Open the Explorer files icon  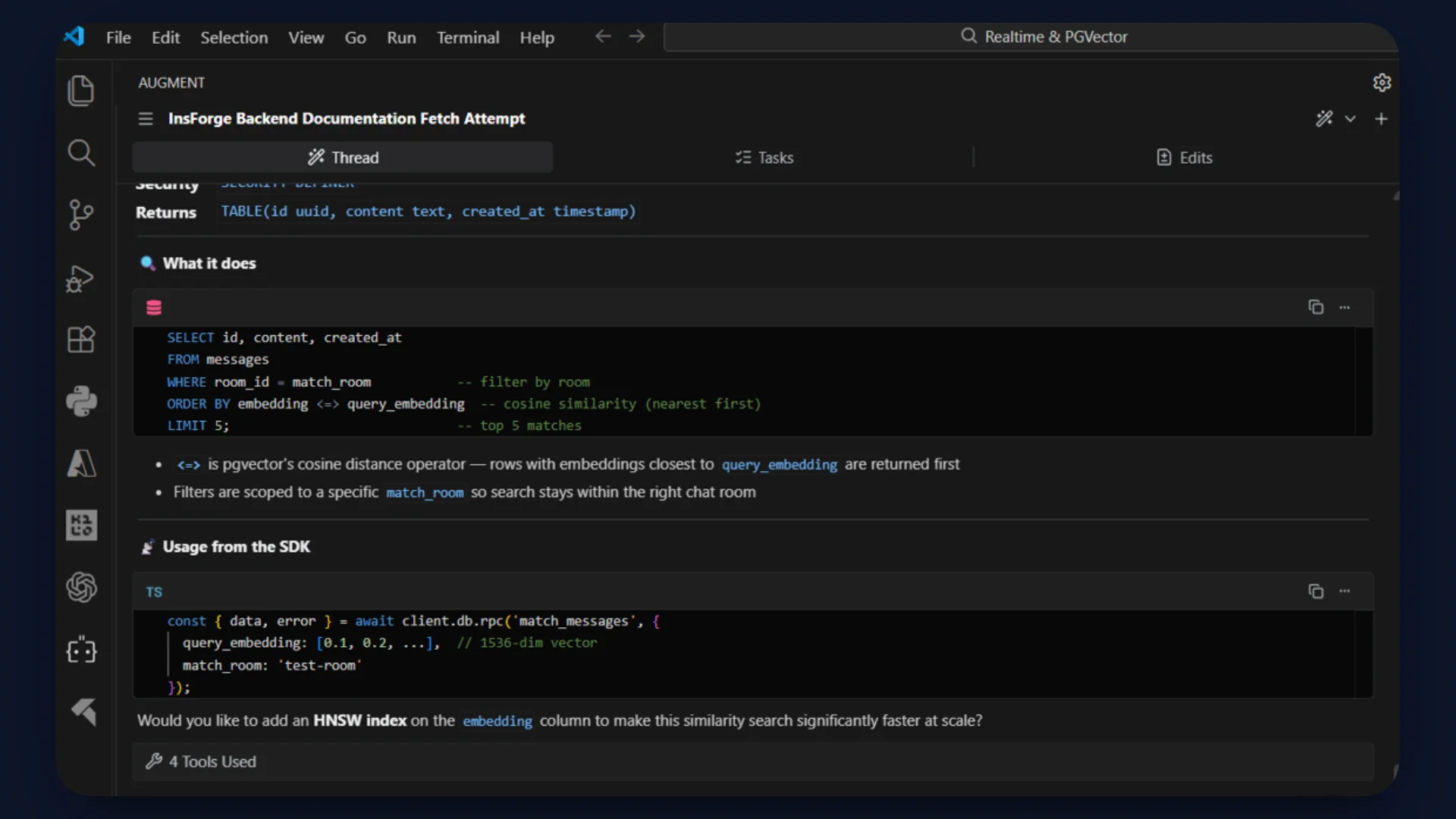[x=81, y=91]
